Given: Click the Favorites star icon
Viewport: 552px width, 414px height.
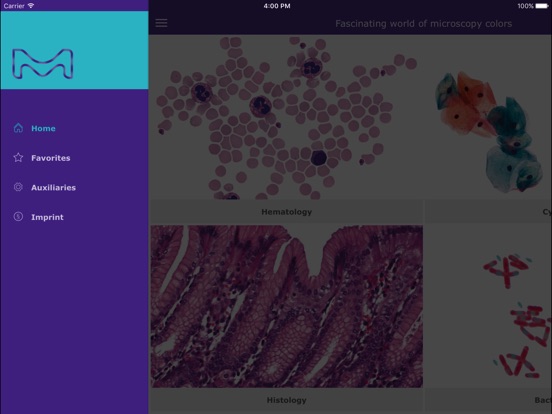Looking at the screenshot, I should pyautogui.click(x=18, y=157).
